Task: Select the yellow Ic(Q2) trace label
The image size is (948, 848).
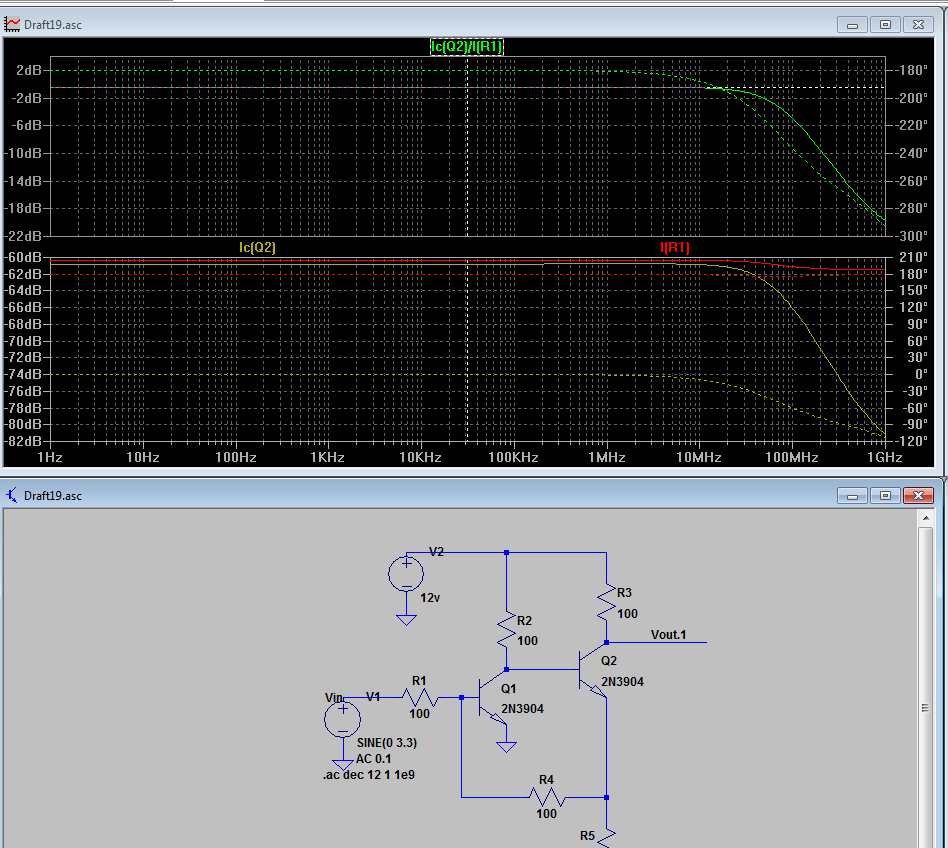Action: pos(257,247)
